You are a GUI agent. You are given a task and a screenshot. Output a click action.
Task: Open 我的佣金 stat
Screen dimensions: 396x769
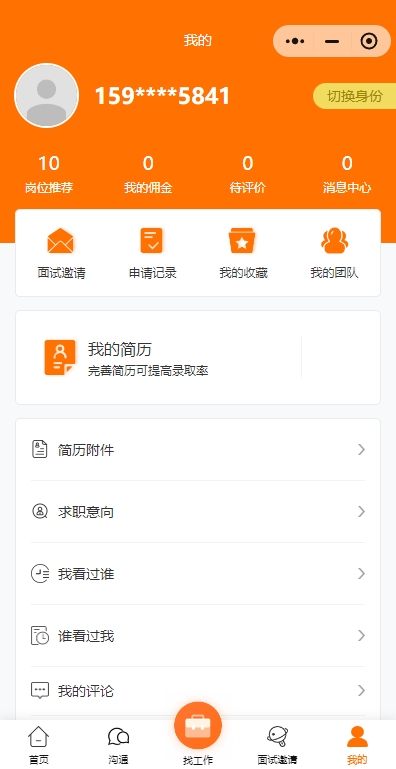click(148, 175)
